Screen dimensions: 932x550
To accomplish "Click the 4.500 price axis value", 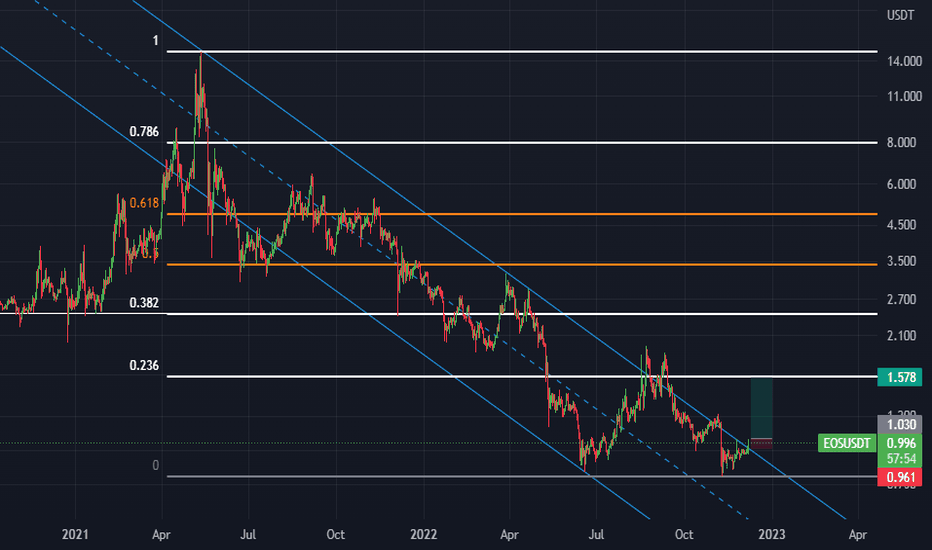I will [902, 225].
